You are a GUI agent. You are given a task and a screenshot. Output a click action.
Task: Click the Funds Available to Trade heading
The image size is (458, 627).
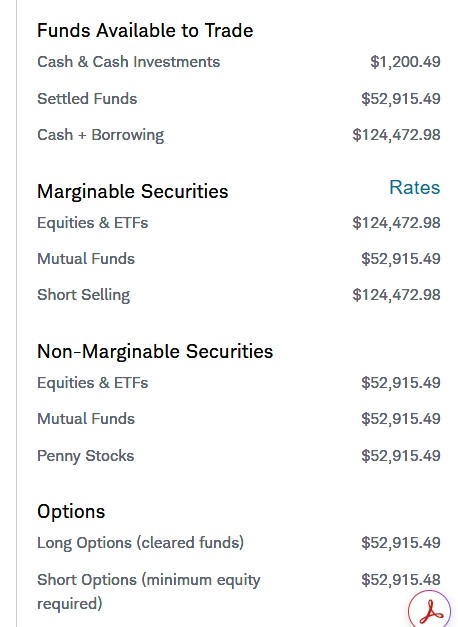pos(145,31)
